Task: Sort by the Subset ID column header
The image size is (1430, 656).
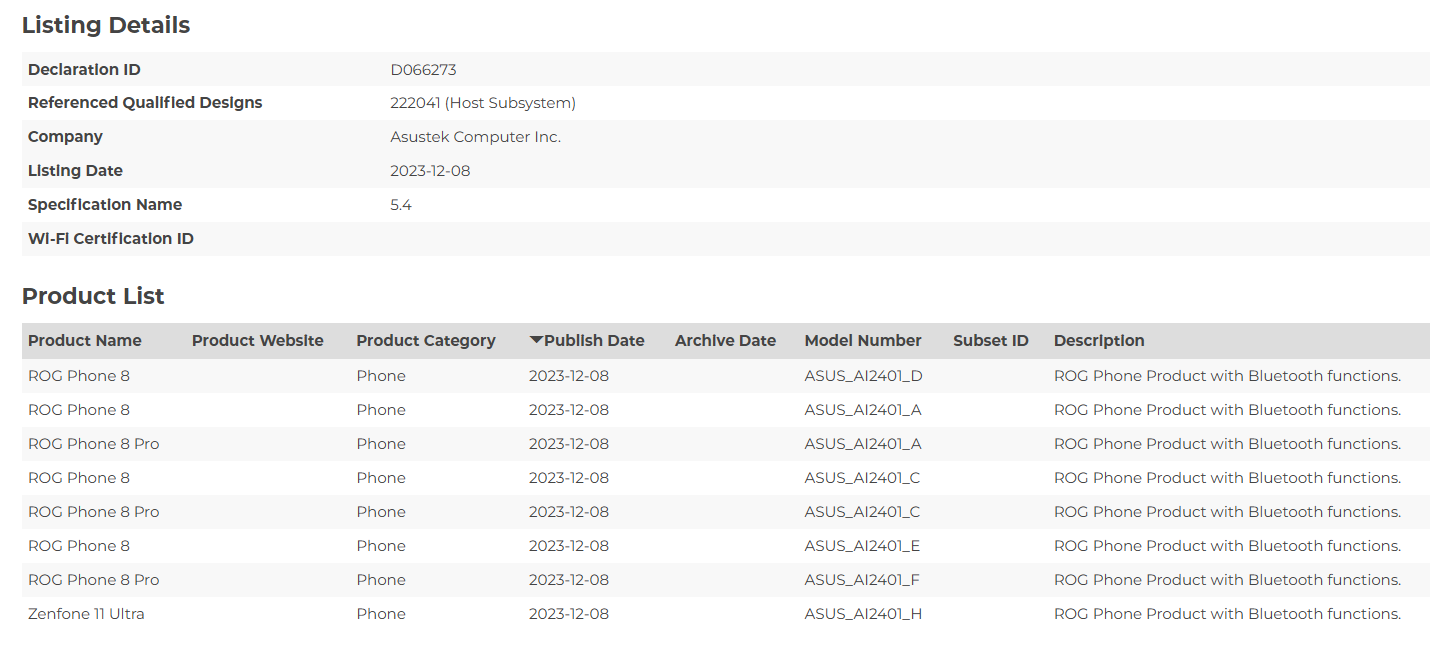Action: (991, 341)
